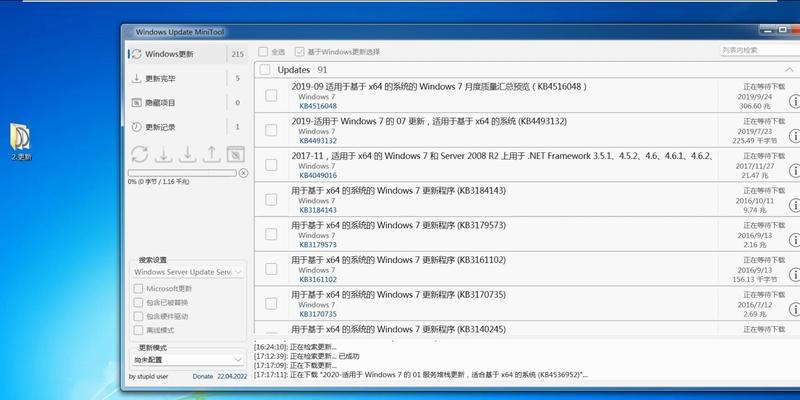Viewport: 800px width, 400px height.
Task: Open the 'Windows Server Update Serv' dropdown
Action: pyautogui.click(x=188, y=272)
